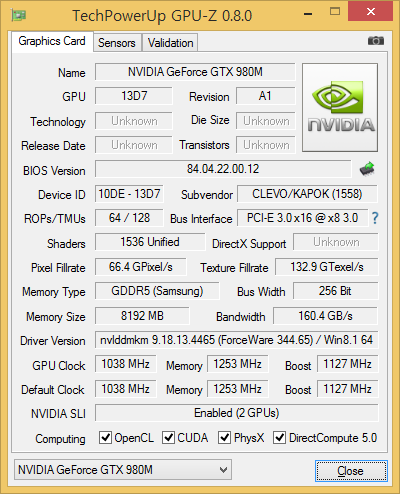400x494 pixels.
Task: Click the BIOS Version field
Action: tap(223, 169)
